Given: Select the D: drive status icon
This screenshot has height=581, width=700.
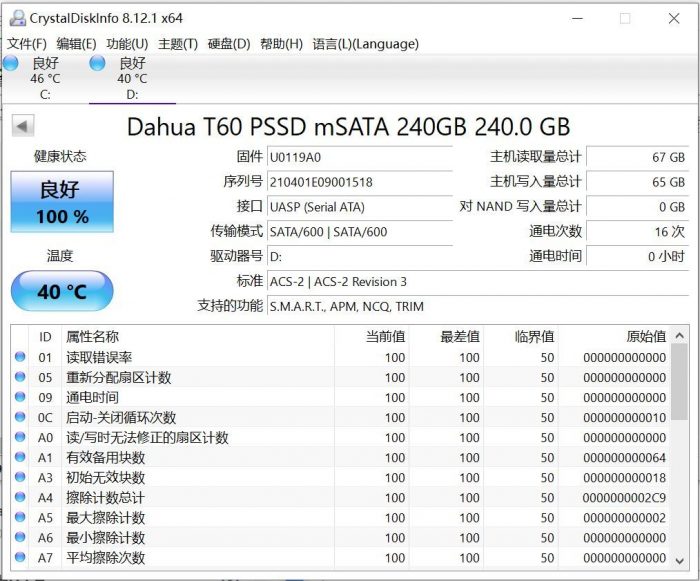Looking at the screenshot, I should tap(97, 64).
